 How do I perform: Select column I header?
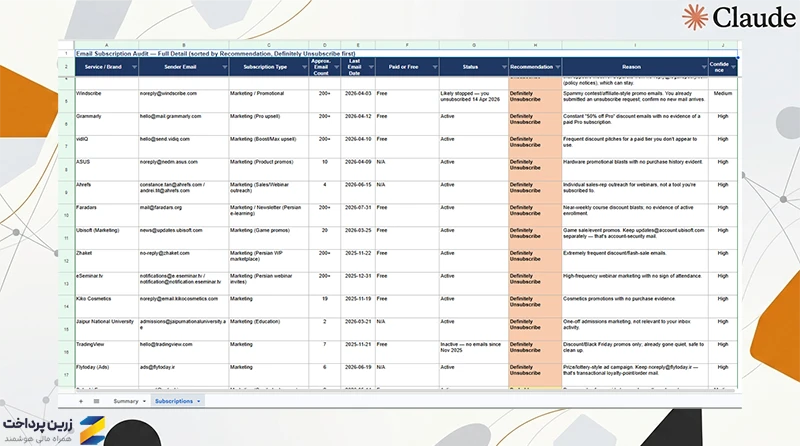tap(635, 45)
